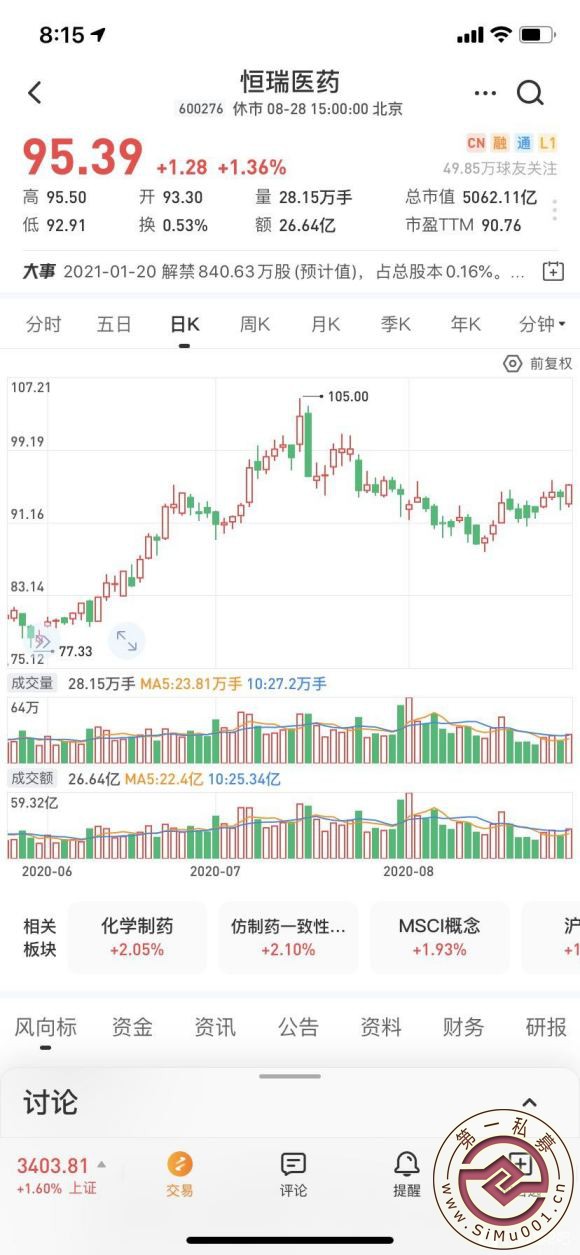Tap the 通 connect badge
This screenshot has width=580, height=1255.
[x=524, y=143]
